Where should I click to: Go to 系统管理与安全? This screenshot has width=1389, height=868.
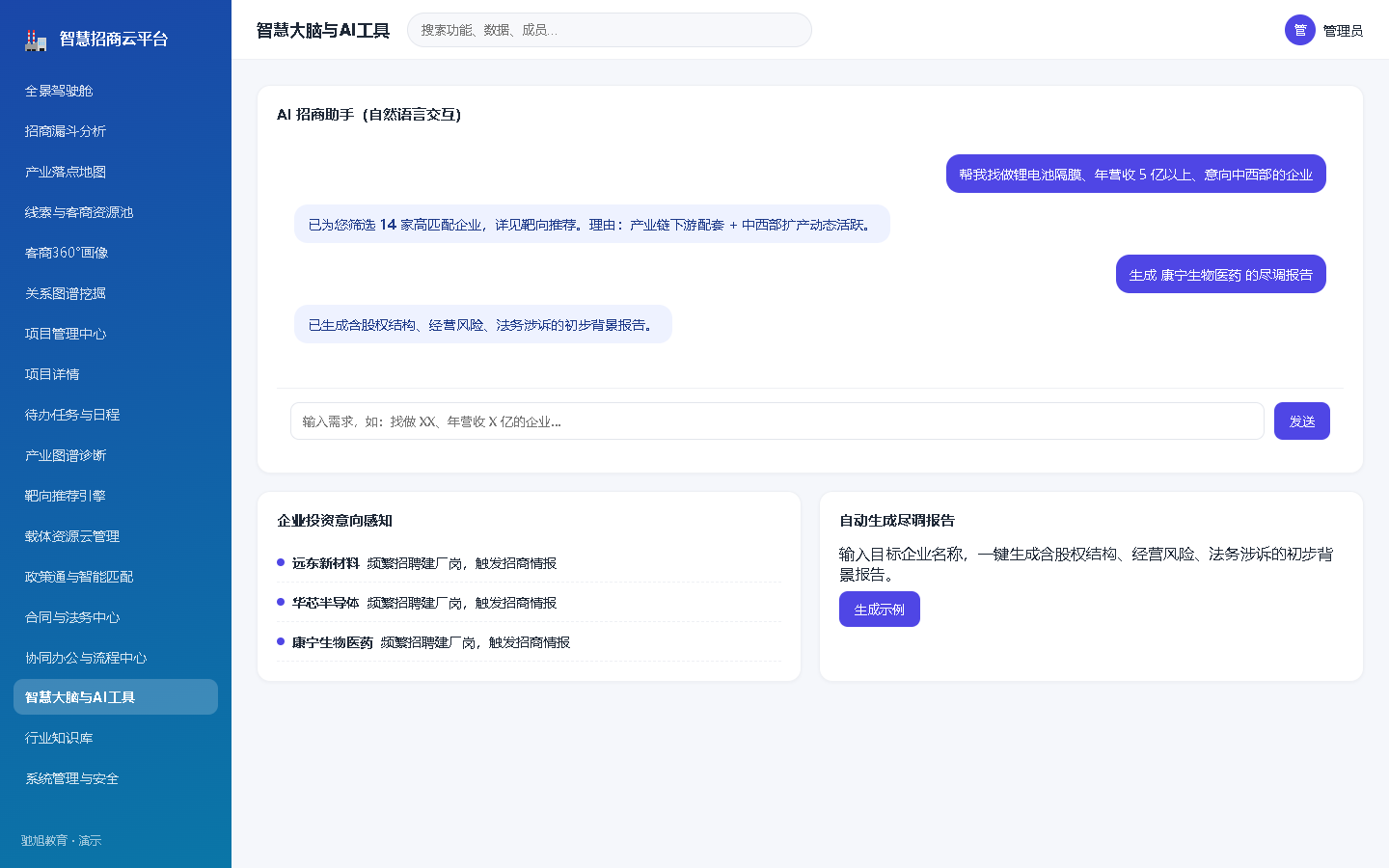[116, 778]
